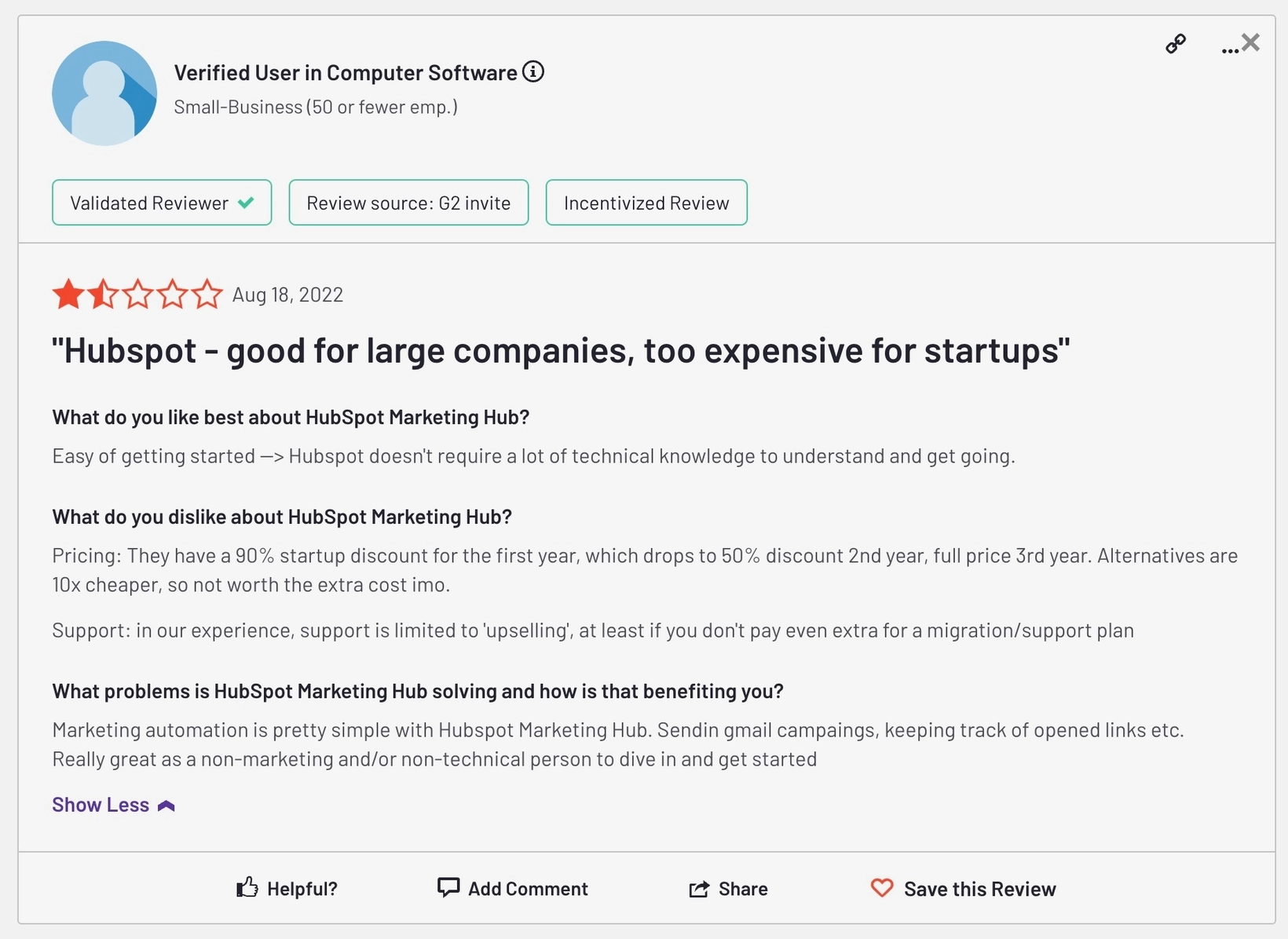Click the thumbs up Helpful icon
The height and width of the screenshot is (939, 1288).
(247, 887)
